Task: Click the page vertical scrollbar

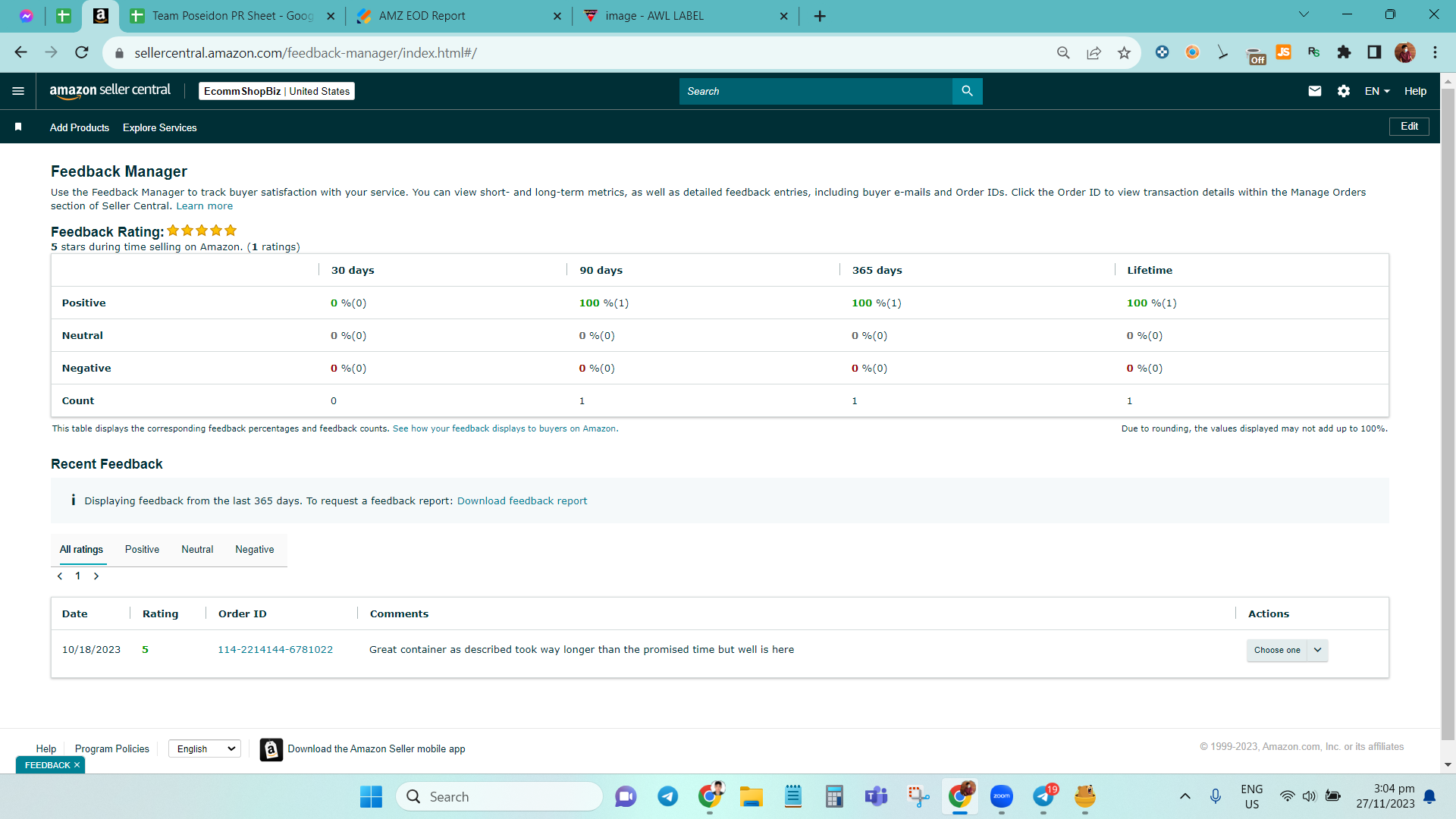Action: click(x=1448, y=413)
